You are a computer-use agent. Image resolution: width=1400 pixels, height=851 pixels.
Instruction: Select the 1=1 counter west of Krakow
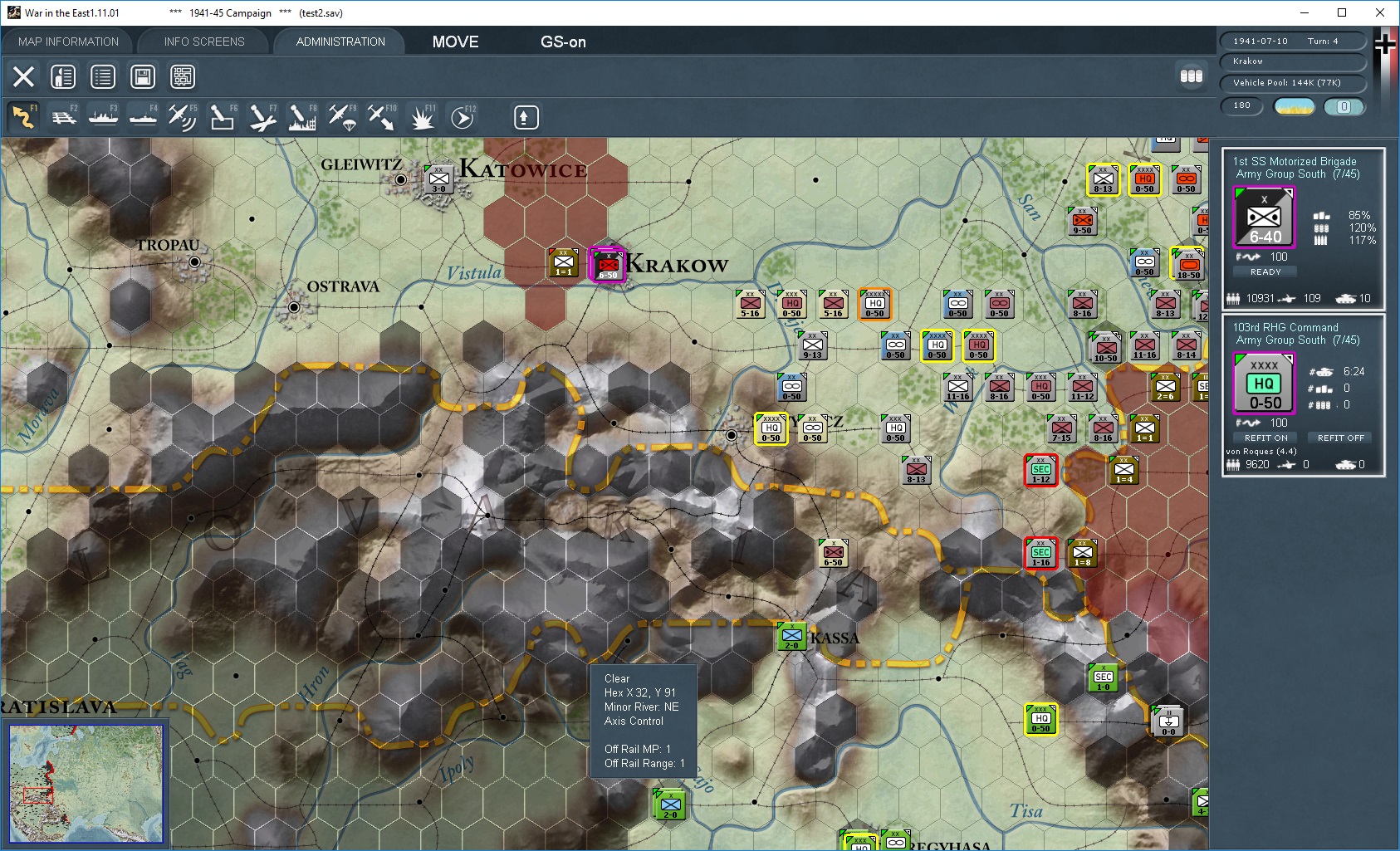(x=563, y=262)
